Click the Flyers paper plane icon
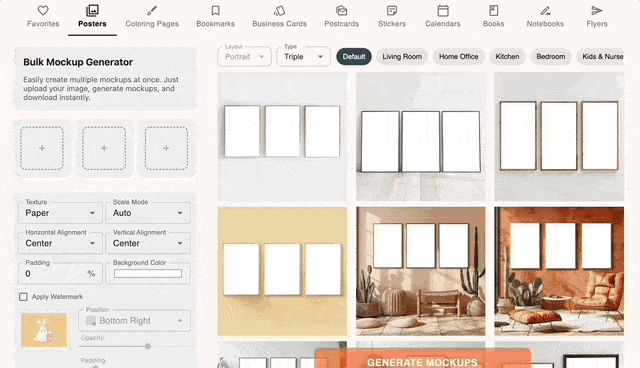Screen dimensions: 640x368 pyautogui.click(x=597, y=11)
